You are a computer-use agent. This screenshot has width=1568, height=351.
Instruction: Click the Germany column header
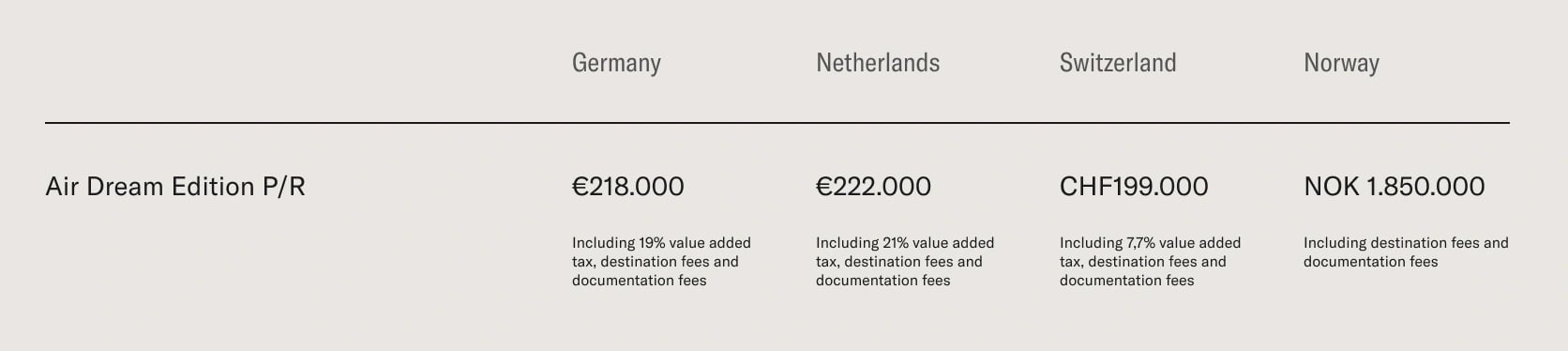616,63
